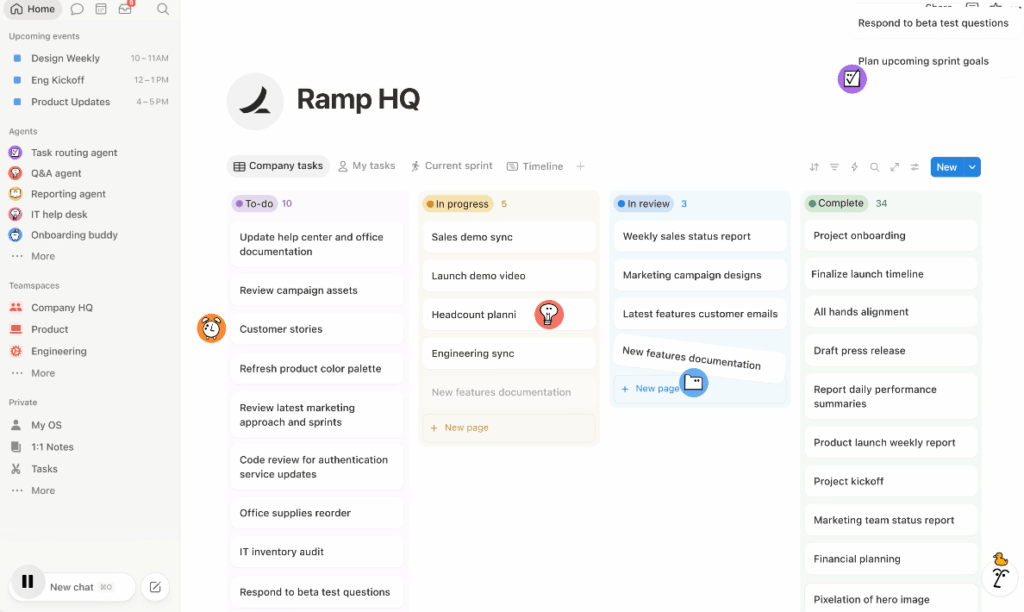Viewport: 1024px width, 612px height.
Task: Click the red lightbulb floating icon
Action: click(x=549, y=315)
